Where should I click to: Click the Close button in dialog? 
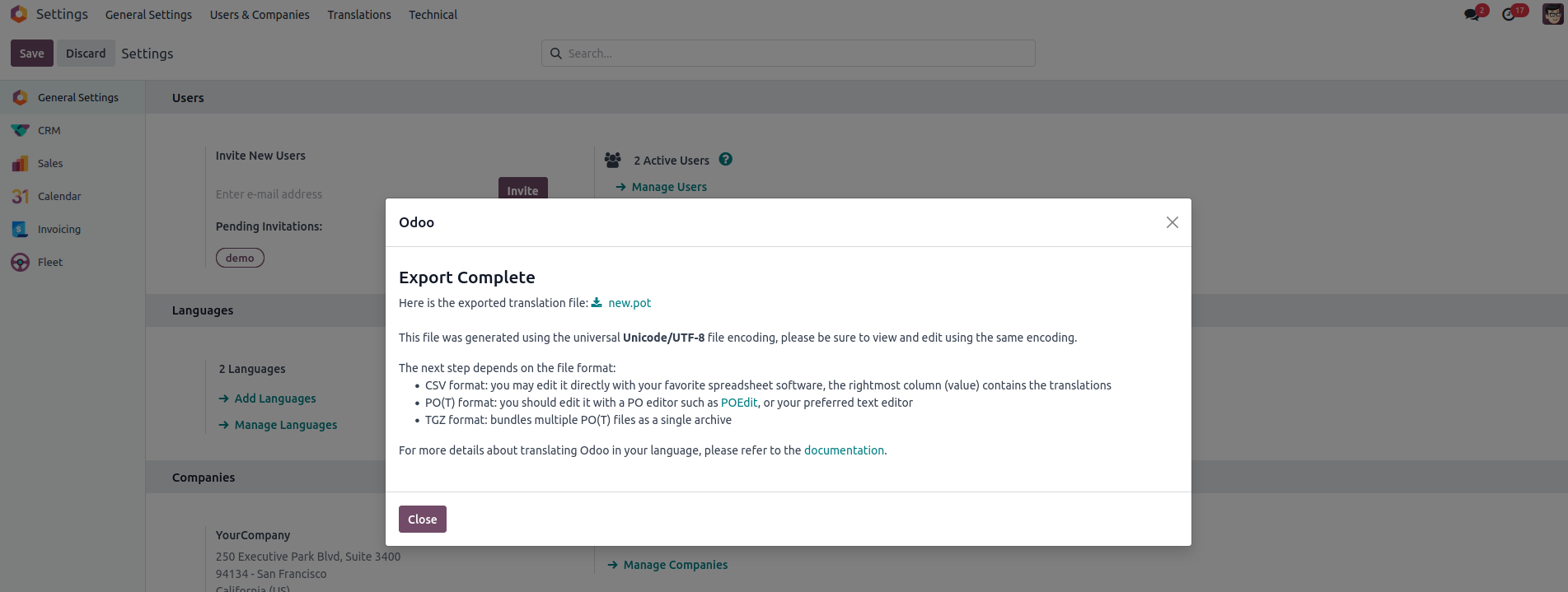coord(423,519)
